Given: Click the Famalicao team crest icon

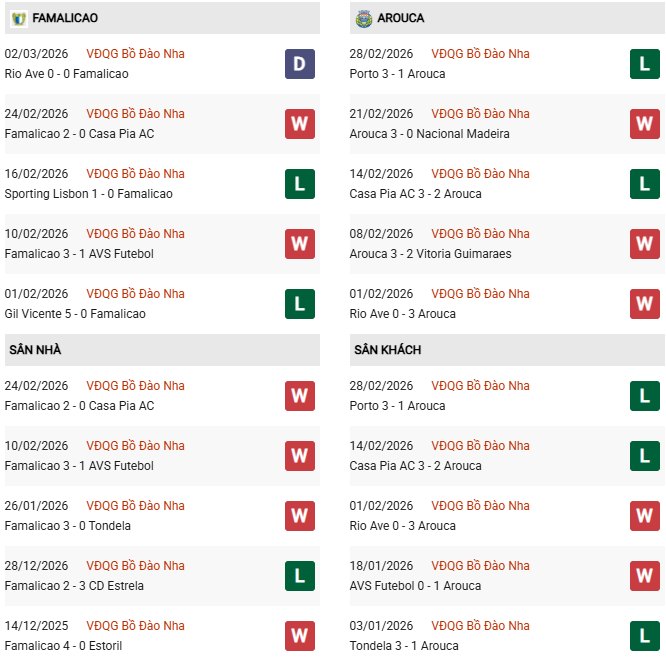Looking at the screenshot, I should click(18, 18).
